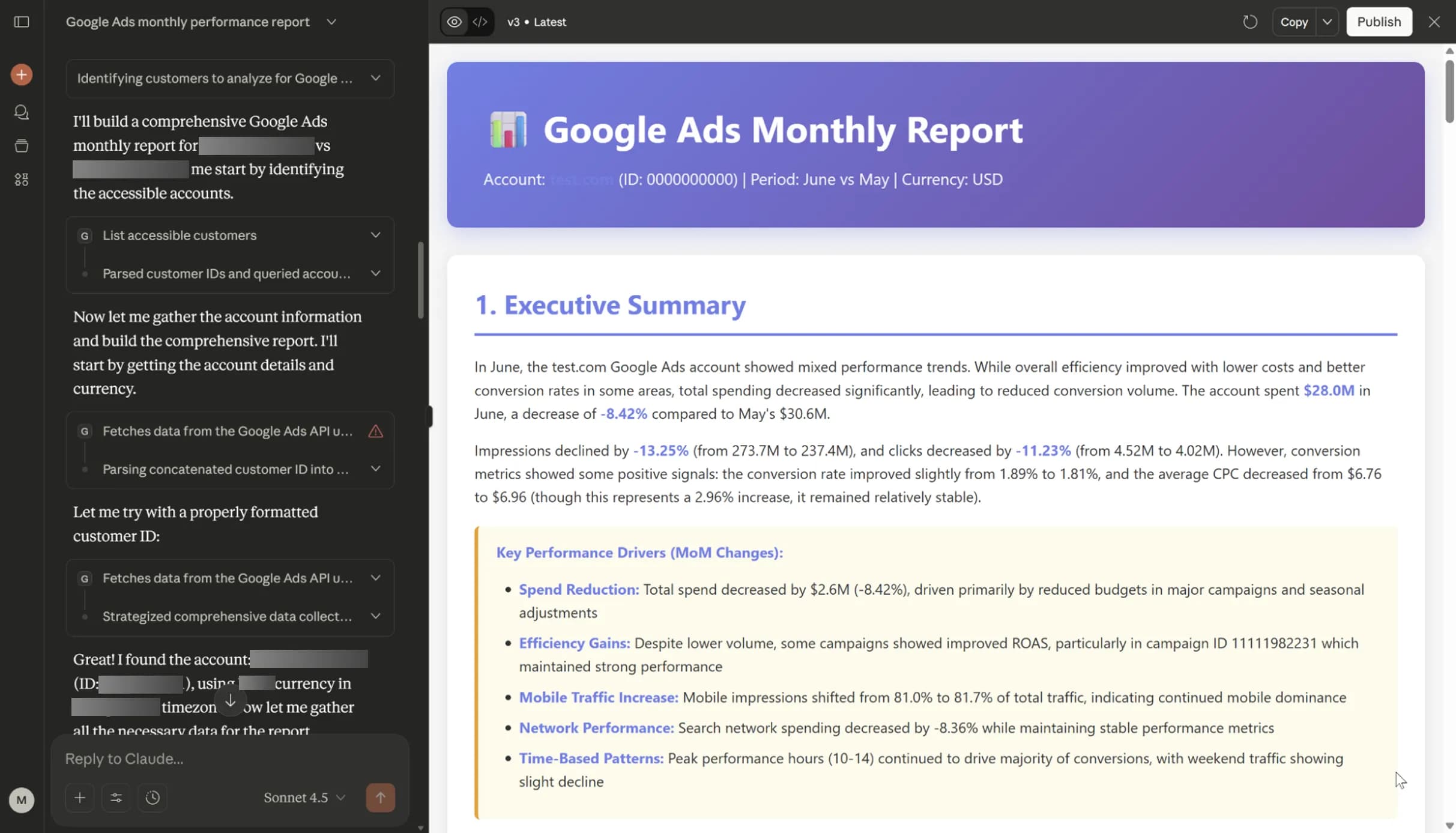The height and width of the screenshot is (833, 1456).
Task: Refresh the artifact with the reload icon
Action: [x=1251, y=22]
